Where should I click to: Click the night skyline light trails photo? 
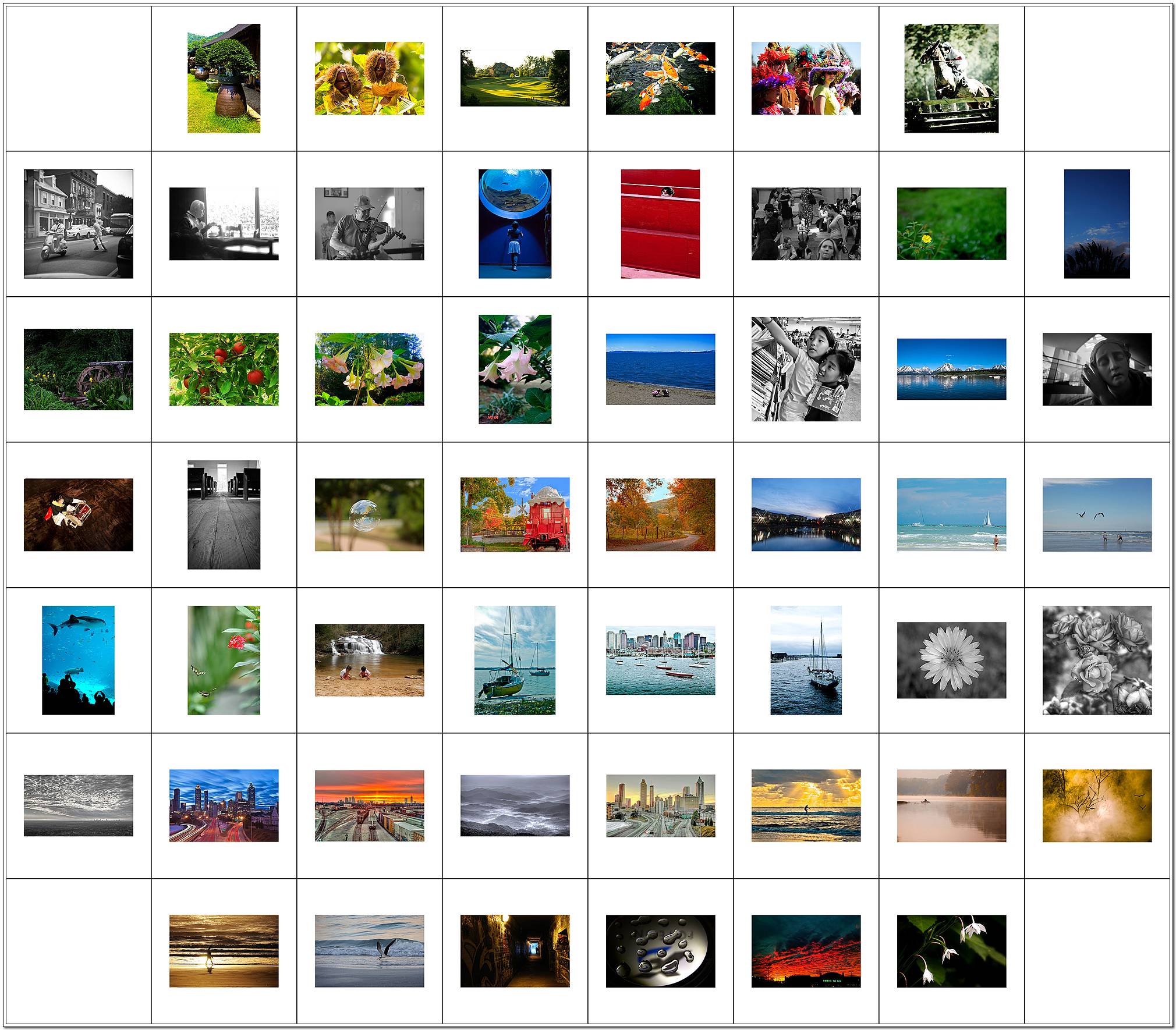pyautogui.click(x=224, y=805)
